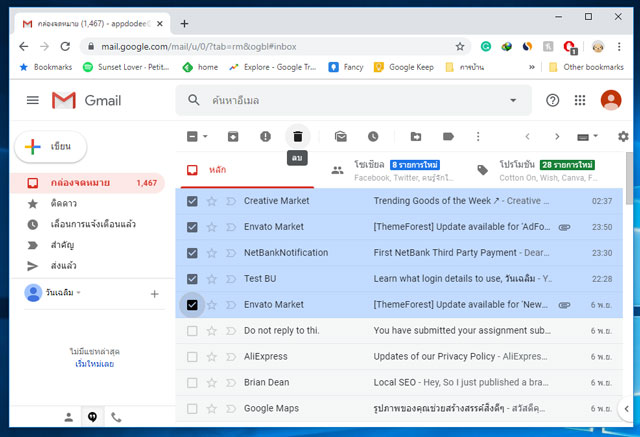This screenshot has height=437, width=640.
Task: Mark Test BU email as important
Action: [231, 279]
